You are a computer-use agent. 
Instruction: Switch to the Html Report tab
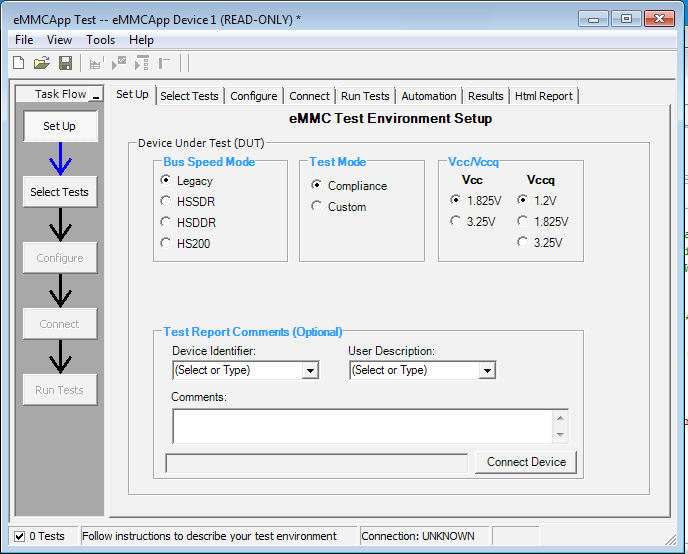coord(543,96)
